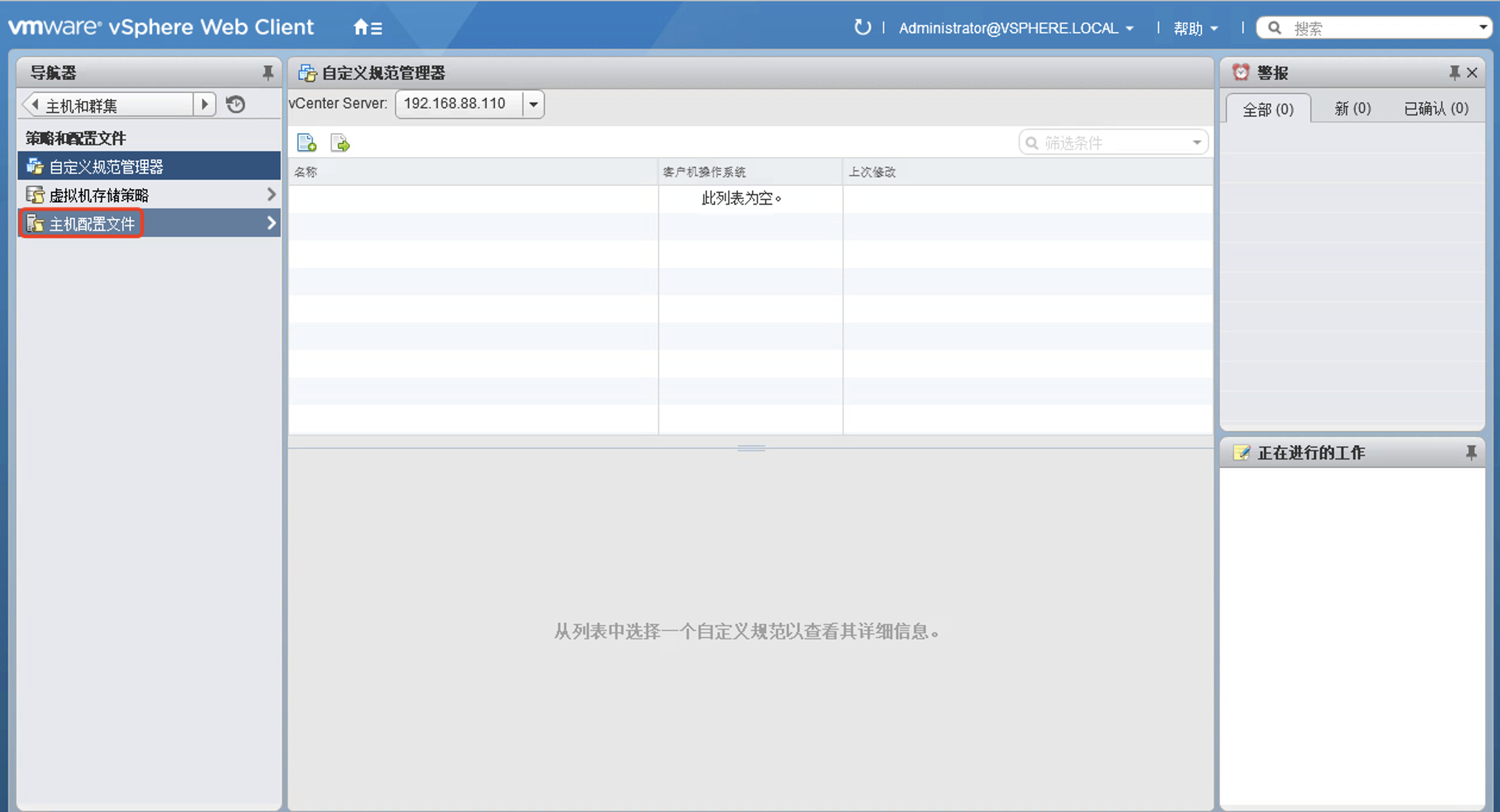Click the alarm clock icon in 警报 header
The width and height of the screenshot is (1500, 812).
click(x=1241, y=72)
